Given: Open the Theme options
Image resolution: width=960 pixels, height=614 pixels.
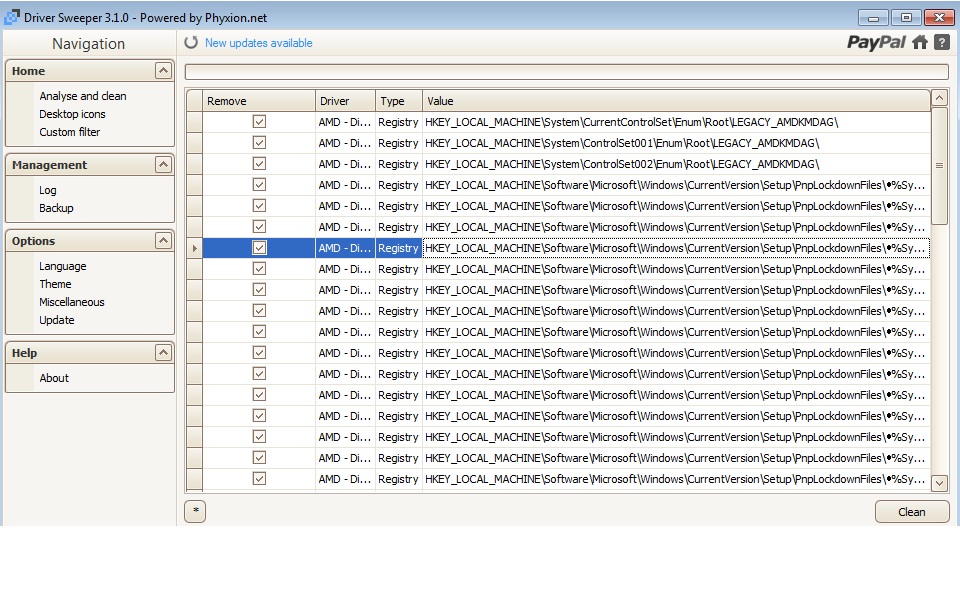Looking at the screenshot, I should (x=55, y=284).
